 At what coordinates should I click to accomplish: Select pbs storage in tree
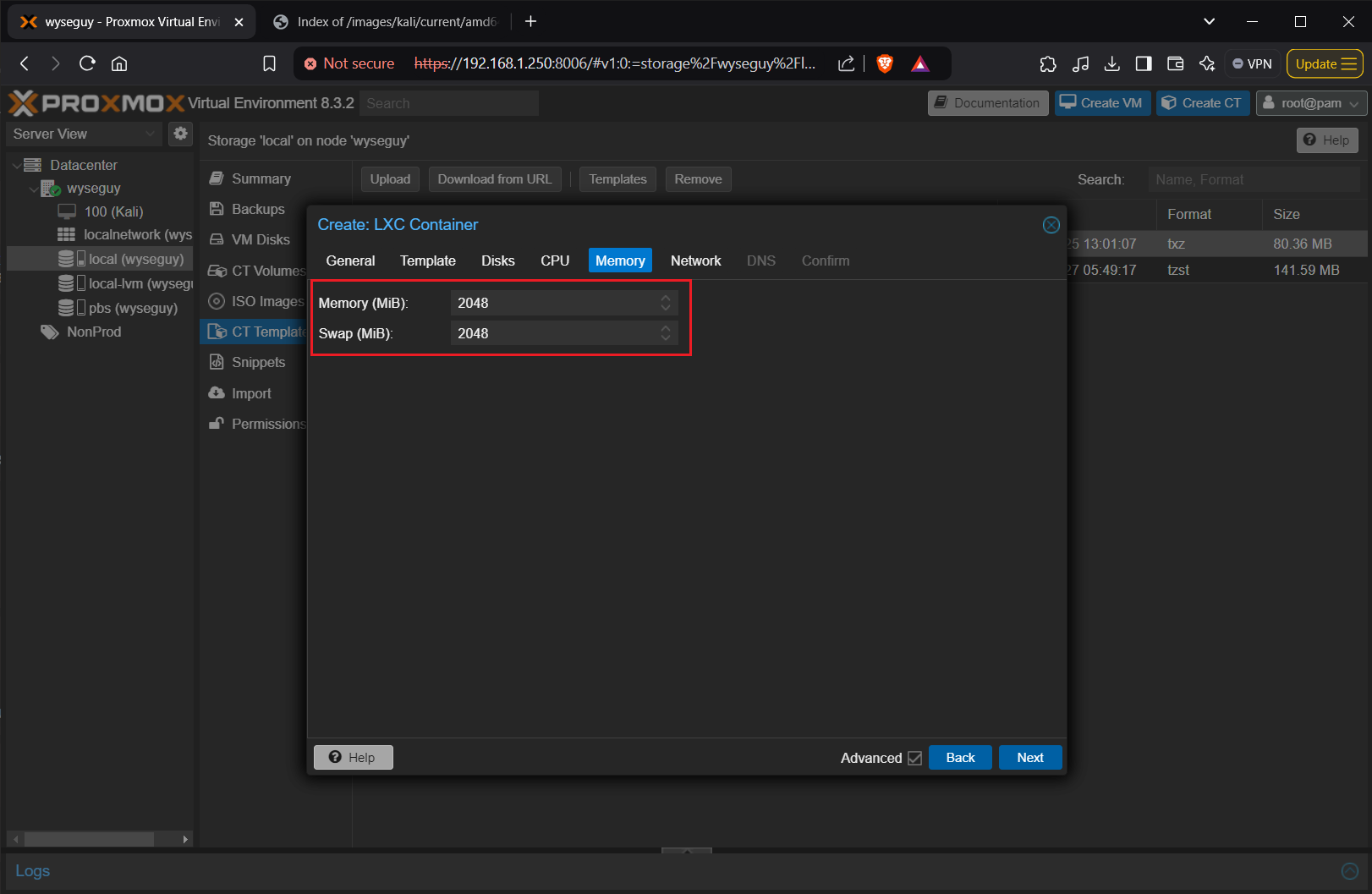(x=118, y=308)
